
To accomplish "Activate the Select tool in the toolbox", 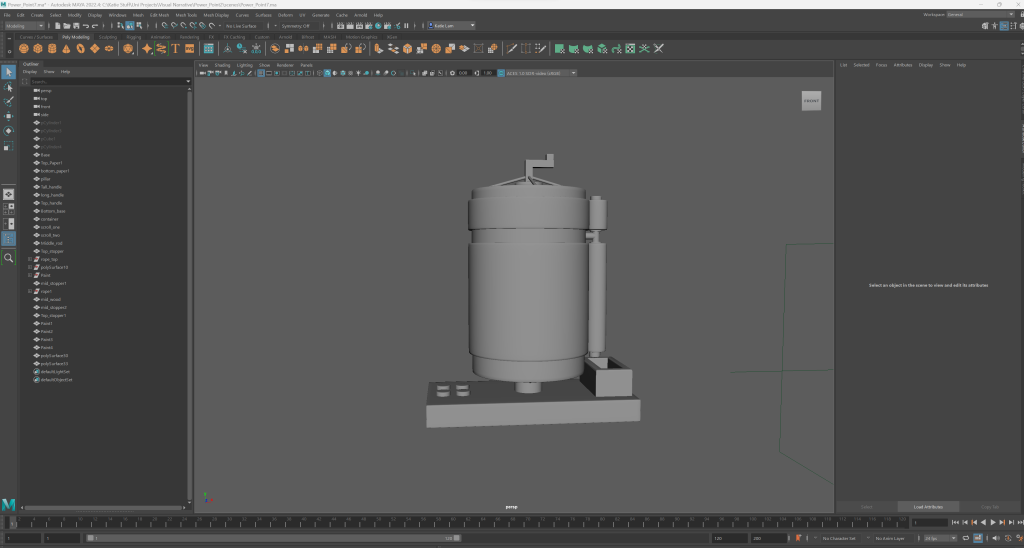I will tap(9, 72).
